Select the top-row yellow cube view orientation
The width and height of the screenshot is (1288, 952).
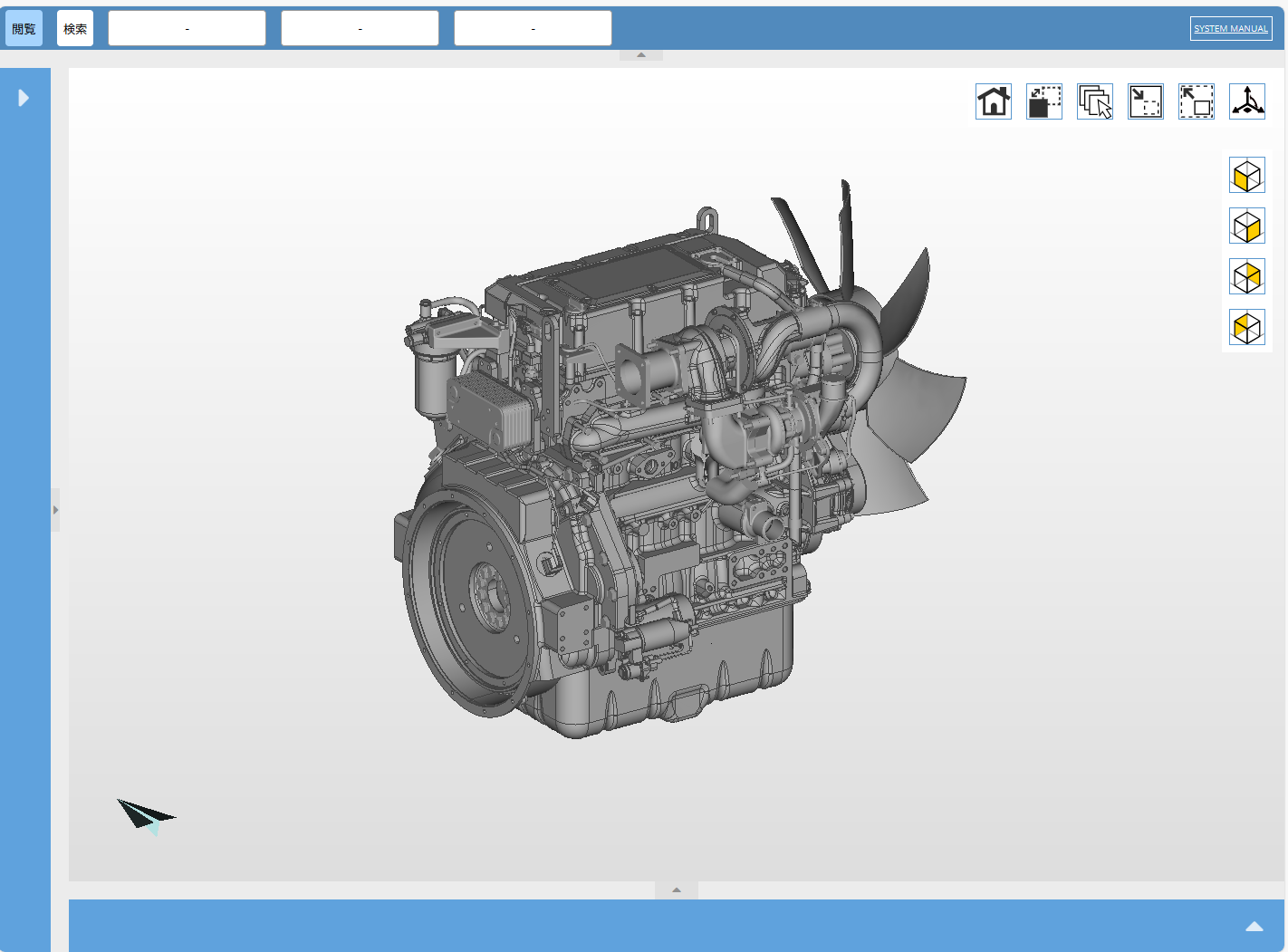1247,175
